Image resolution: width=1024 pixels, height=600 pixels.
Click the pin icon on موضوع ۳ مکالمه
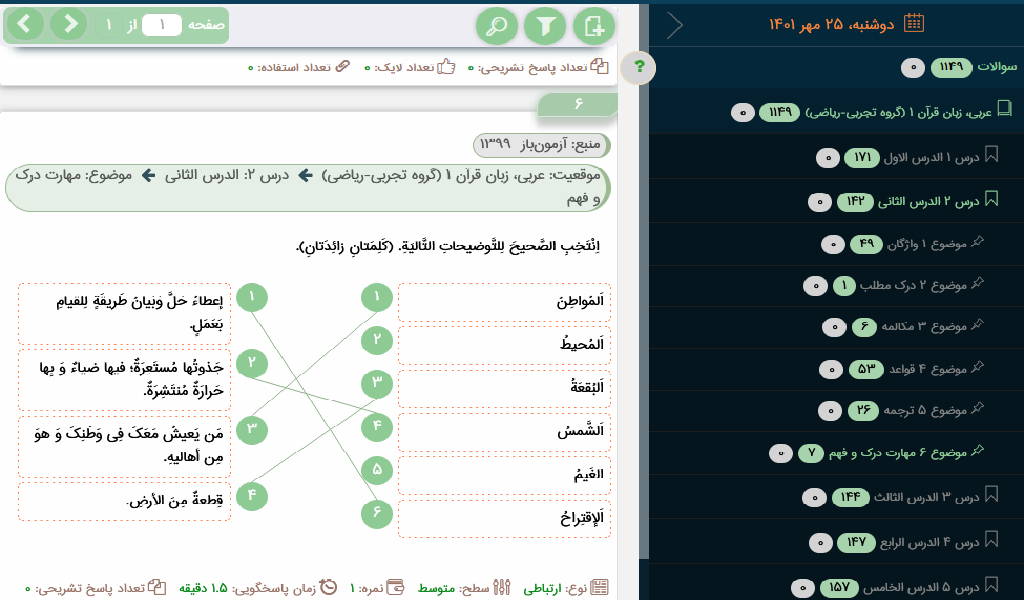977,324
